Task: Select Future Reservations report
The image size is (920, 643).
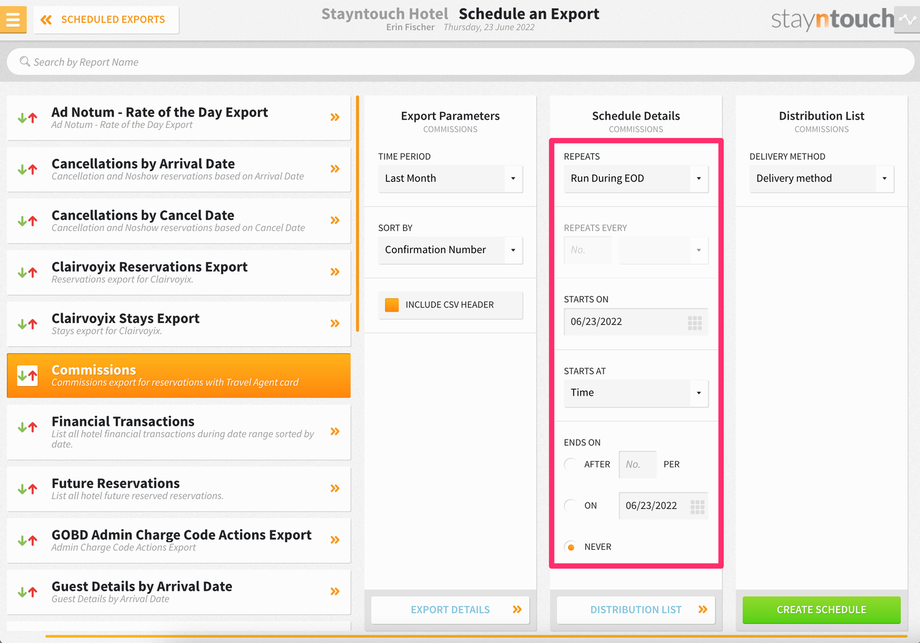Action: [x=178, y=488]
